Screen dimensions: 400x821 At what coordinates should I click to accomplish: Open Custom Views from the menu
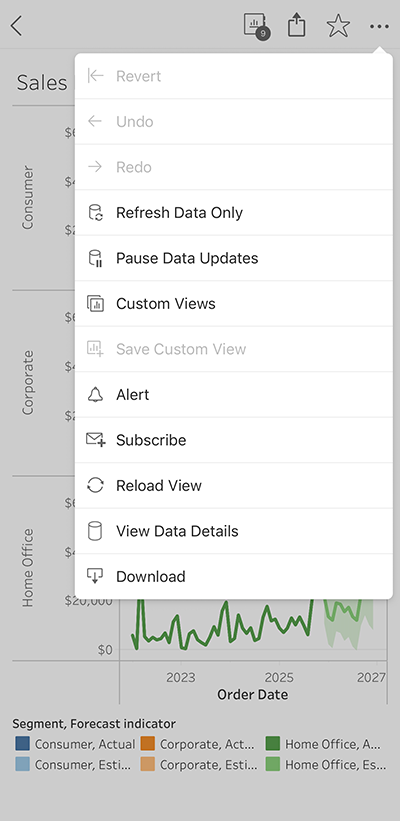click(234, 304)
